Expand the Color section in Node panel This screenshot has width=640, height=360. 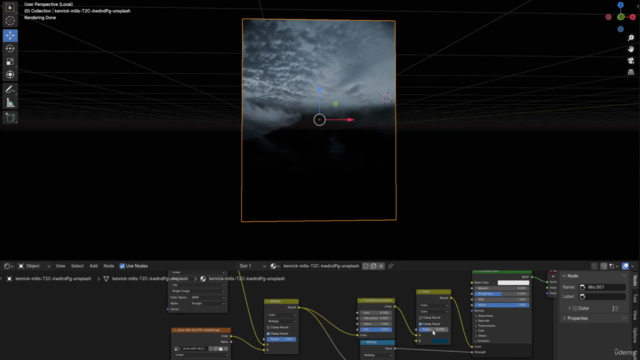[x=570, y=308]
